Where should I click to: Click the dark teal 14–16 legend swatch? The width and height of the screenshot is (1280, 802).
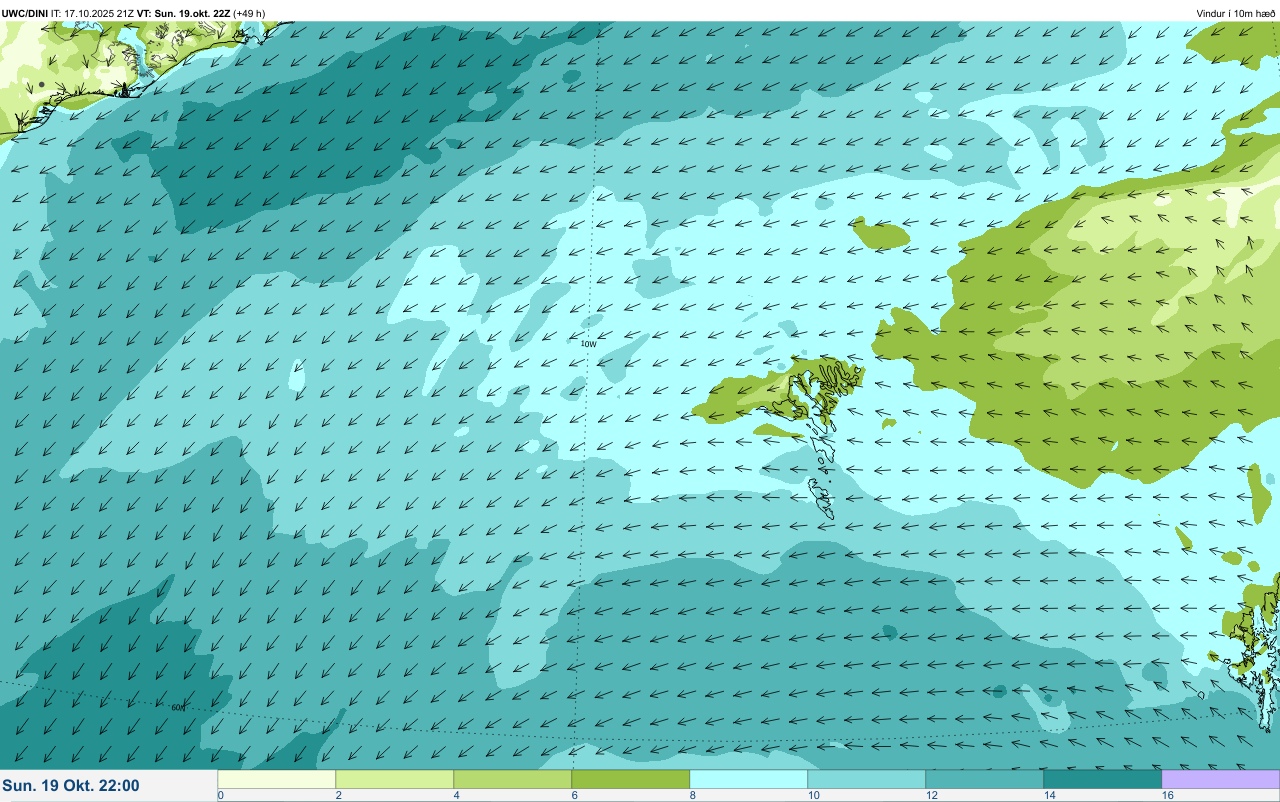[x=1103, y=779]
